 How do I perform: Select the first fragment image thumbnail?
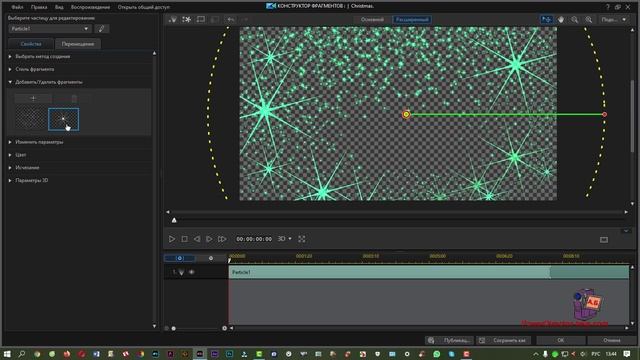coord(31,119)
